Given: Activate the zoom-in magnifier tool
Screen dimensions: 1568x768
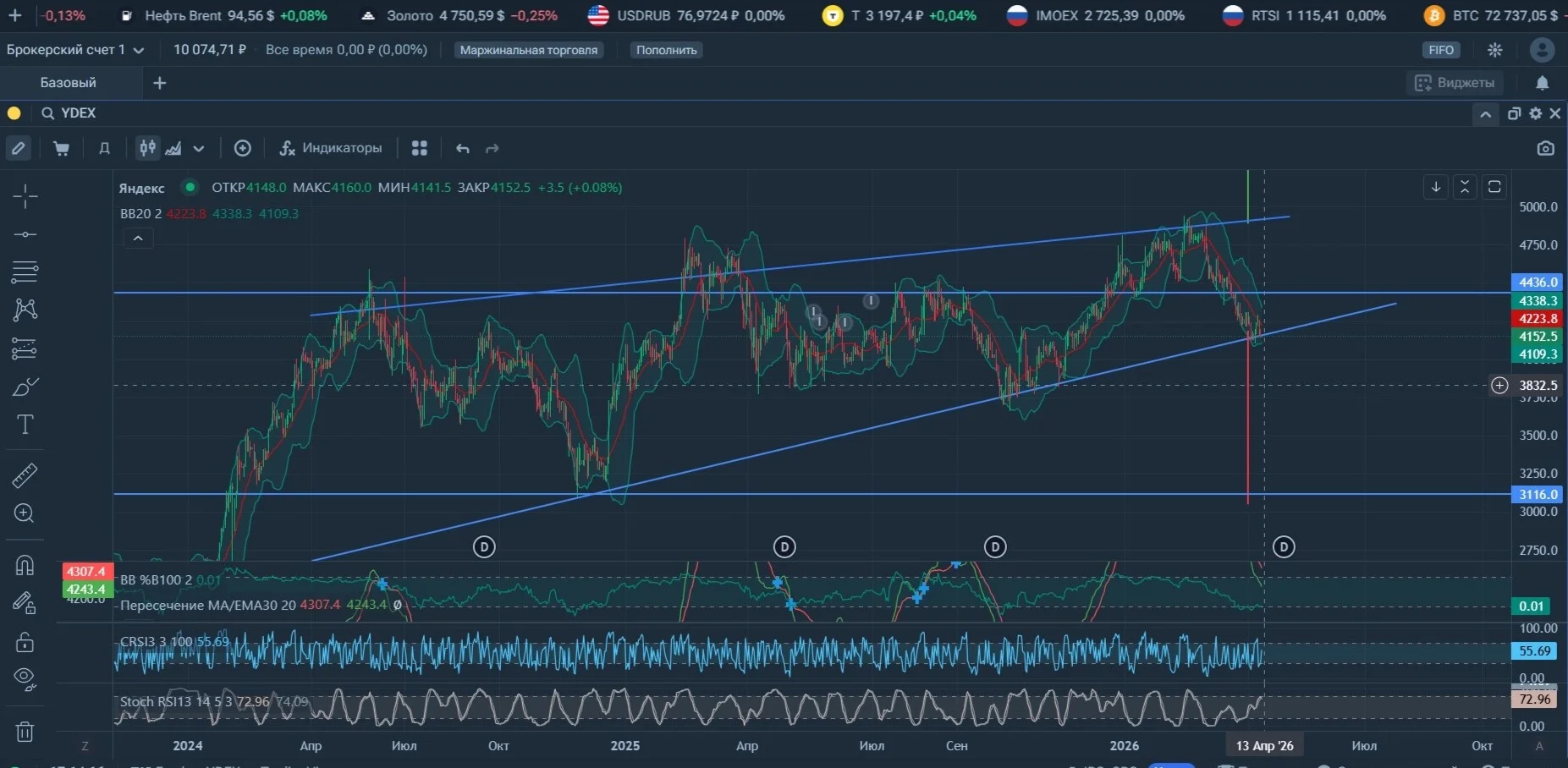Looking at the screenshot, I should coord(25,513).
